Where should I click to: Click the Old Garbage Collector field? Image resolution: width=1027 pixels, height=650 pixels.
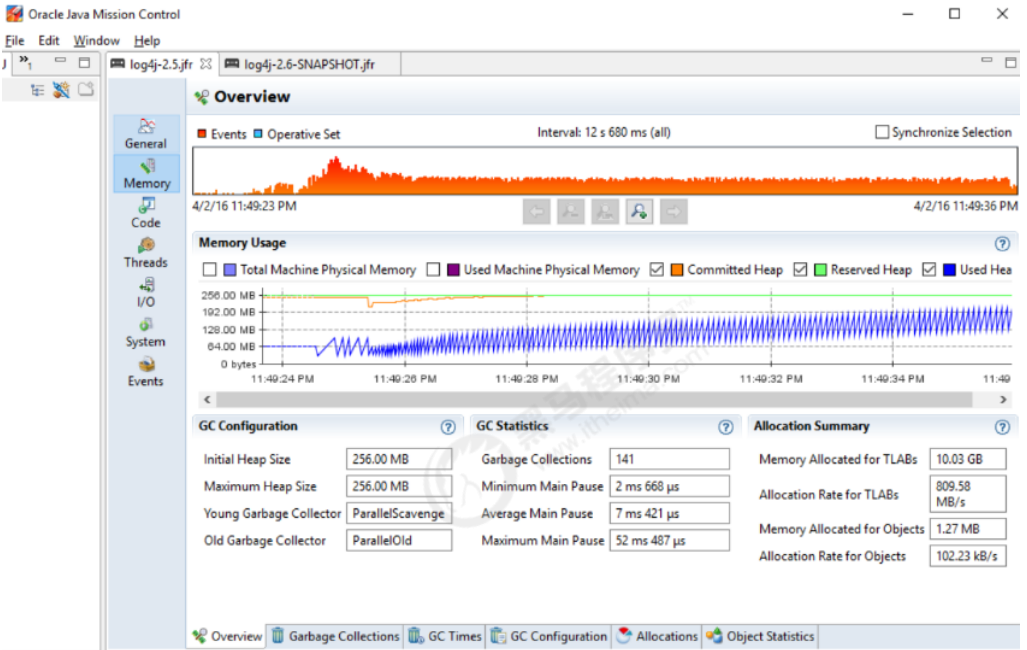click(x=399, y=540)
